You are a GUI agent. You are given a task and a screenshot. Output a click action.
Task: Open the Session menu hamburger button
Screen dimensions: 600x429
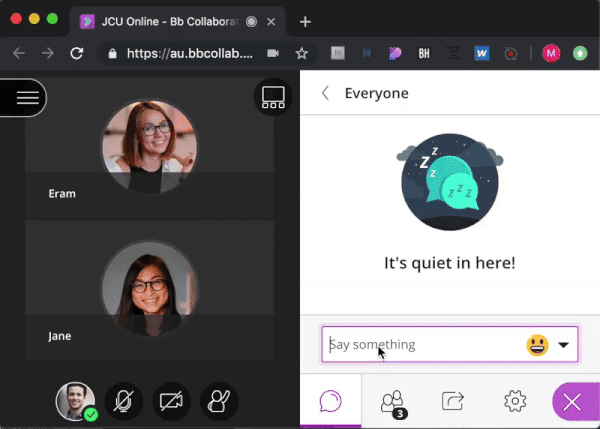point(27,97)
